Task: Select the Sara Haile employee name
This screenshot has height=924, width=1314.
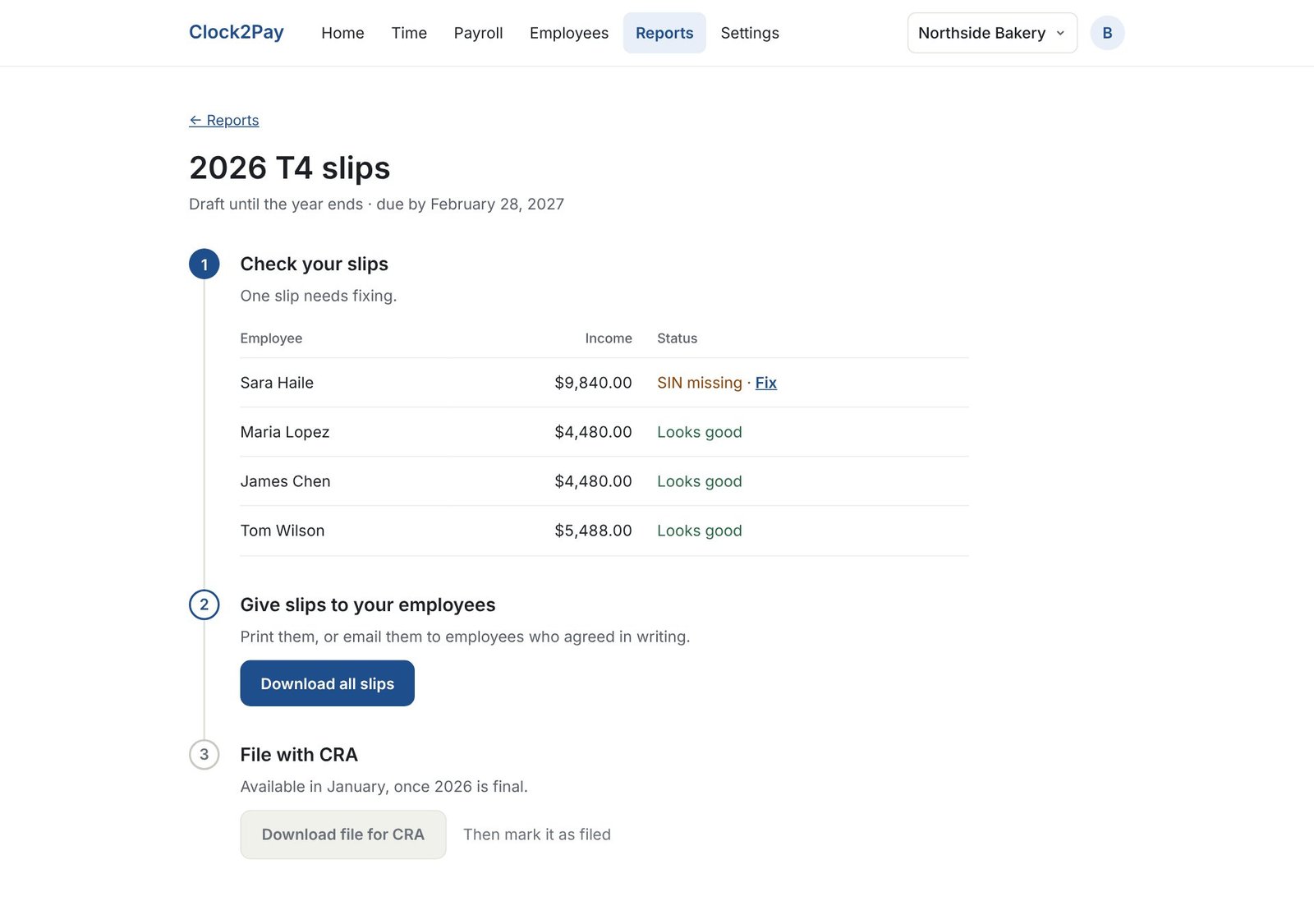Action: (277, 383)
